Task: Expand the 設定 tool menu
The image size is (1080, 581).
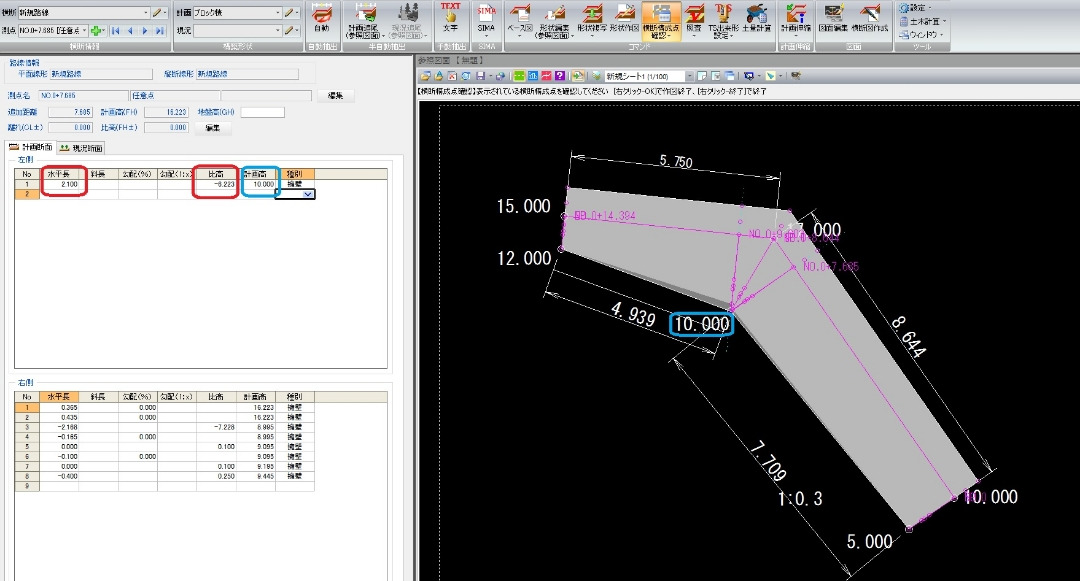Action: click(x=919, y=8)
